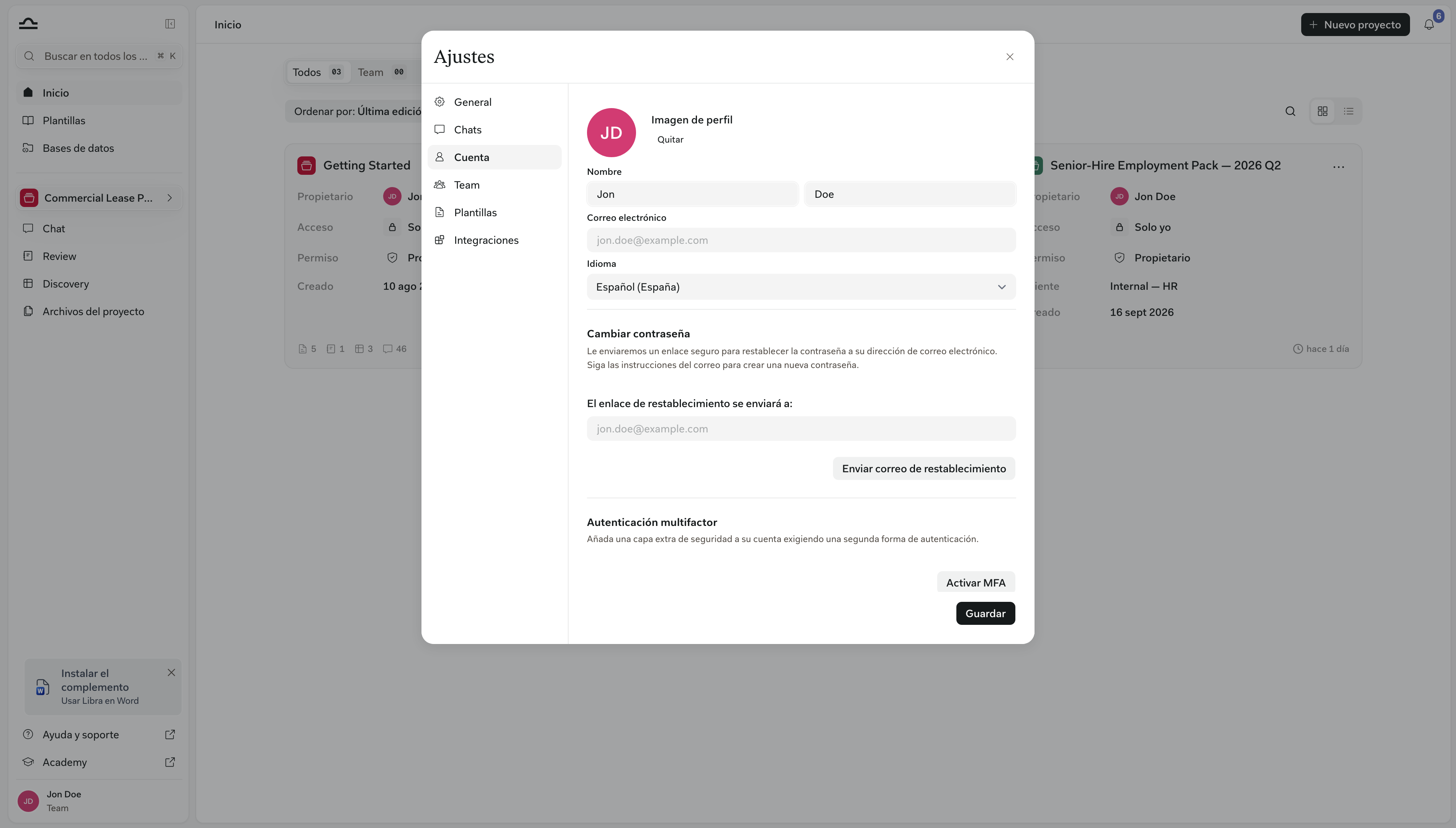The height and width of the screenshot is (828, 1456).
Task: Click the Correo electrónico field
Action: (801, 240)
